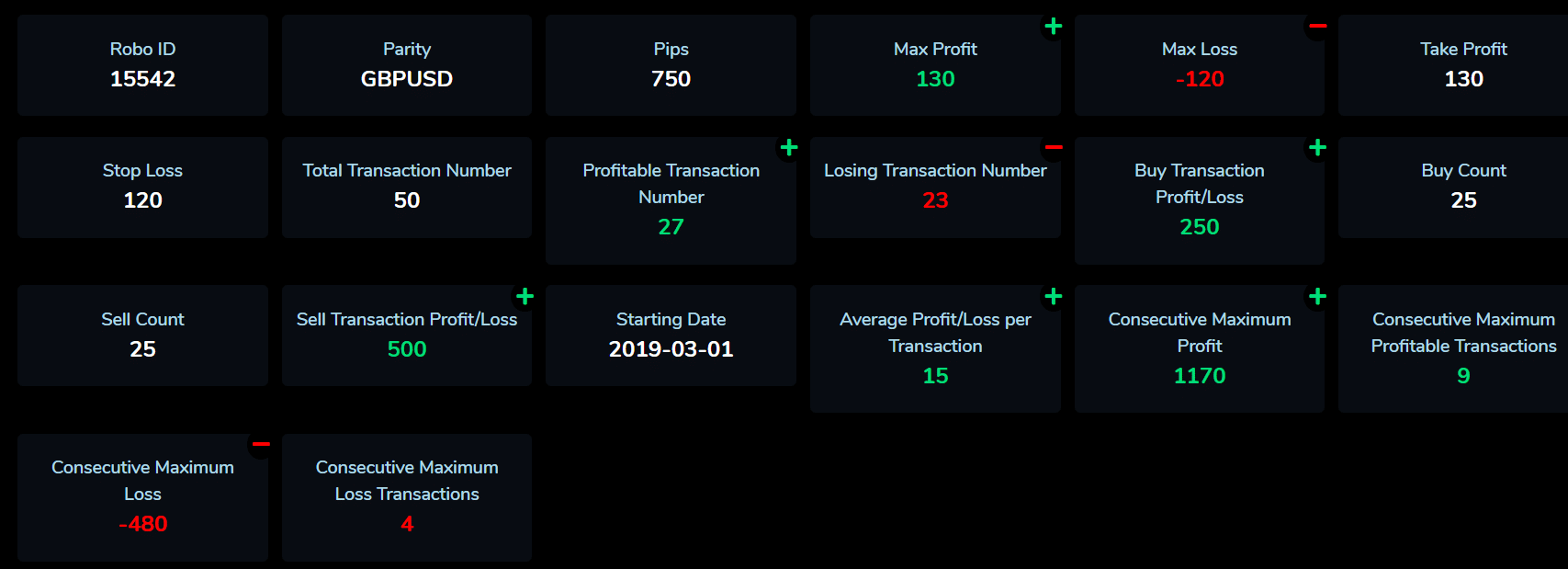The height and width of the screenshot is (569, 1568).
Task: Click plus icon on Profitable Transaction Number card
Action: pos(789,147)
